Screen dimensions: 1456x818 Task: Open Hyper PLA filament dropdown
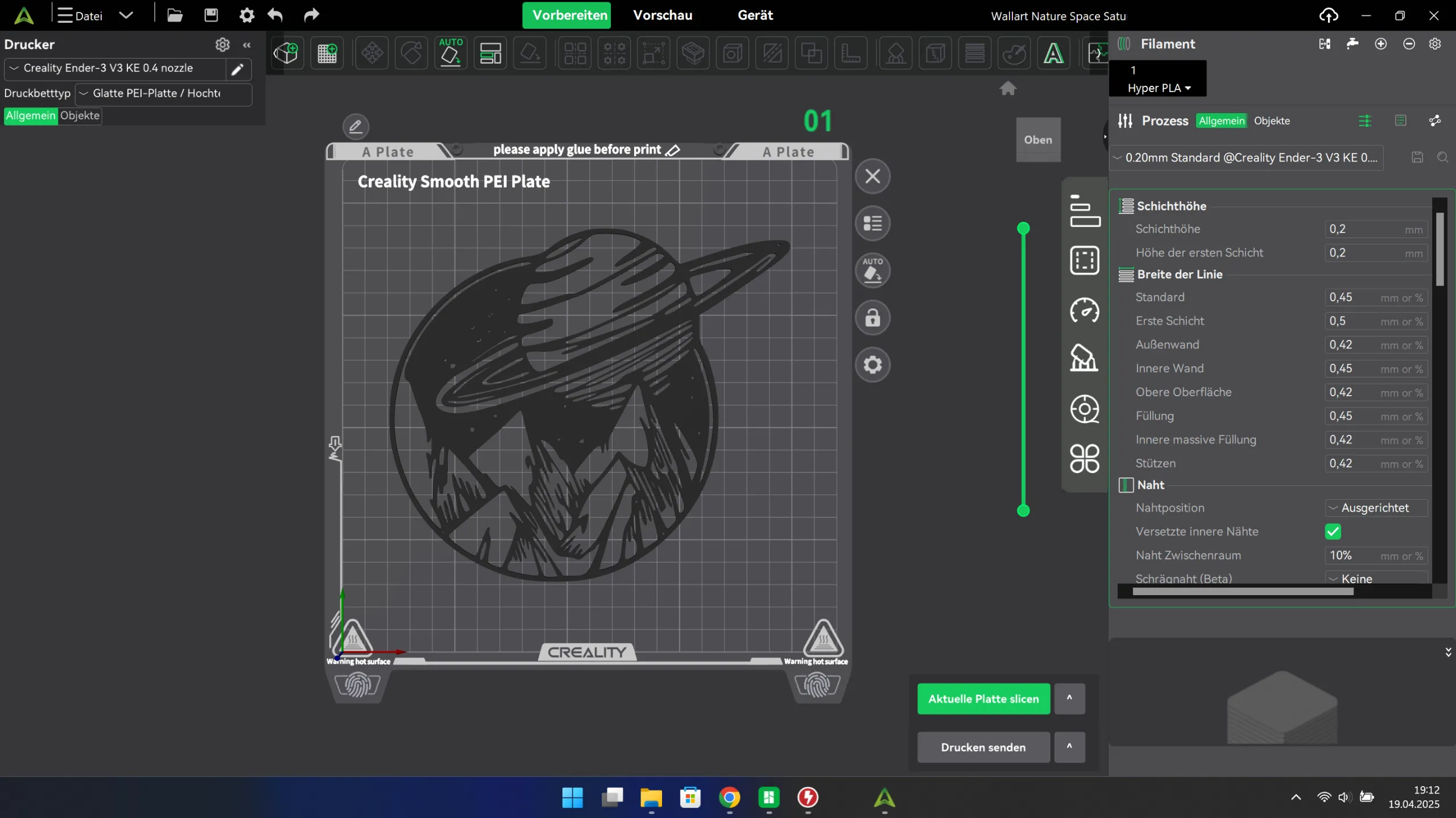click(1159, 88)
